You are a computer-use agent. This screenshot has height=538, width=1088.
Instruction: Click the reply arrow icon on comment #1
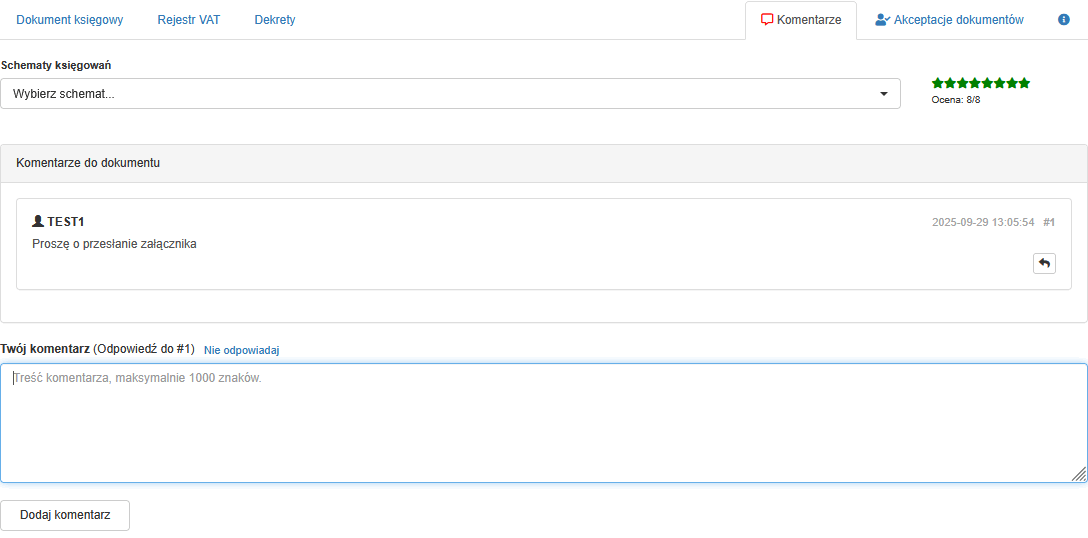(x=1044, y=263)
